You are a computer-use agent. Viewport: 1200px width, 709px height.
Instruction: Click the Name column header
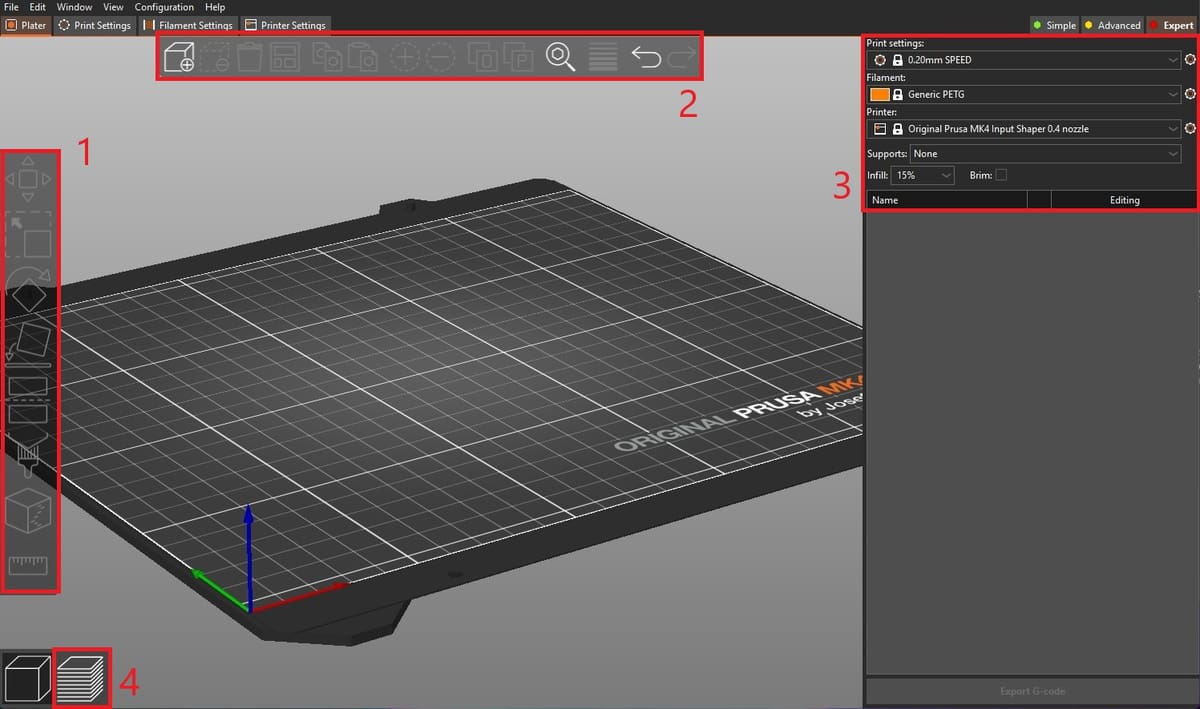[x=947, y=200]
